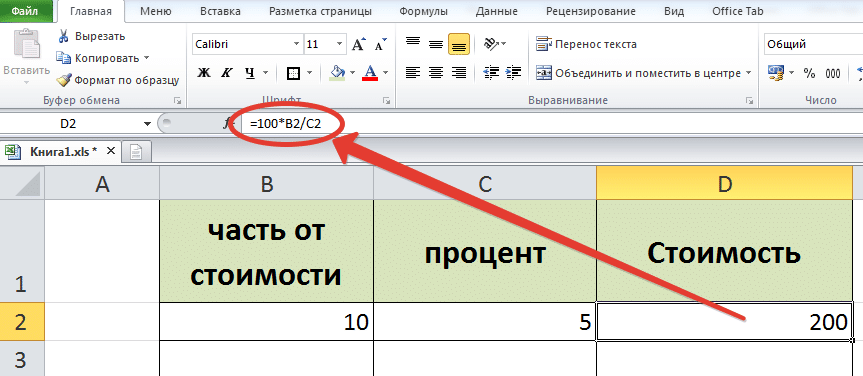Switch to the Вставка tab
Viewport: 863px width, 376px height.
tap(220, 11)
